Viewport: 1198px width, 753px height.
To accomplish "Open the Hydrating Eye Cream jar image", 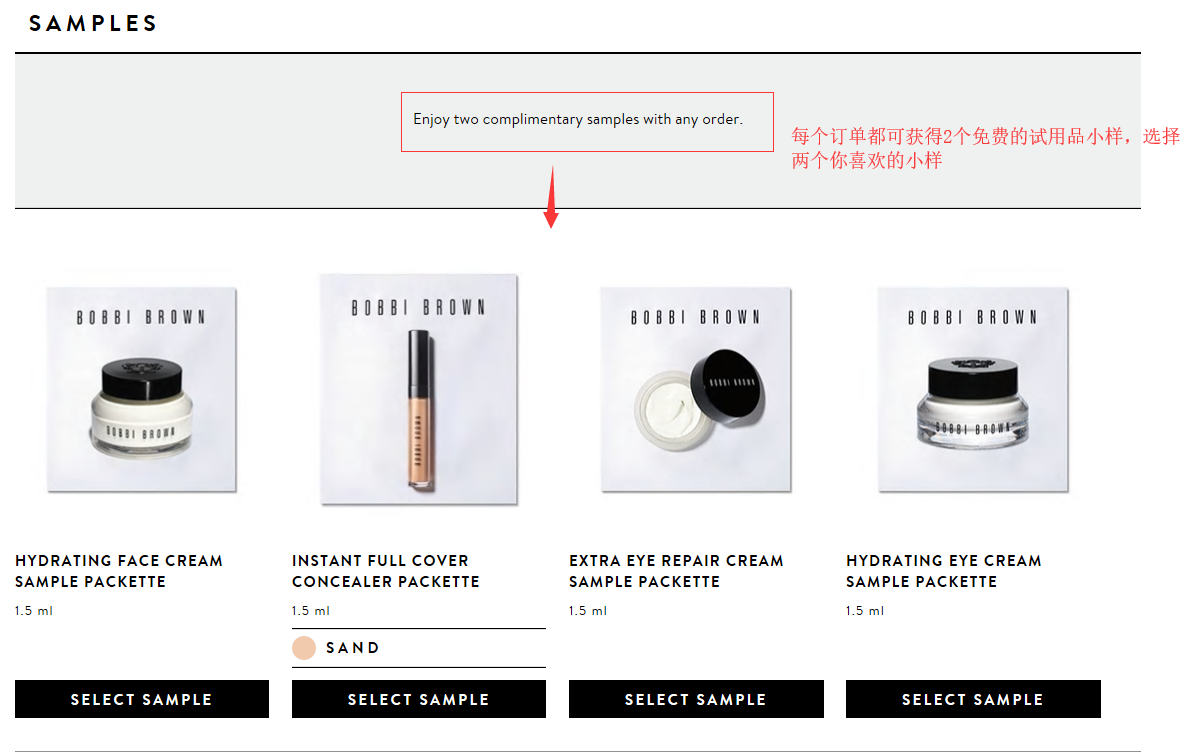I will click(x=973, y=389).
